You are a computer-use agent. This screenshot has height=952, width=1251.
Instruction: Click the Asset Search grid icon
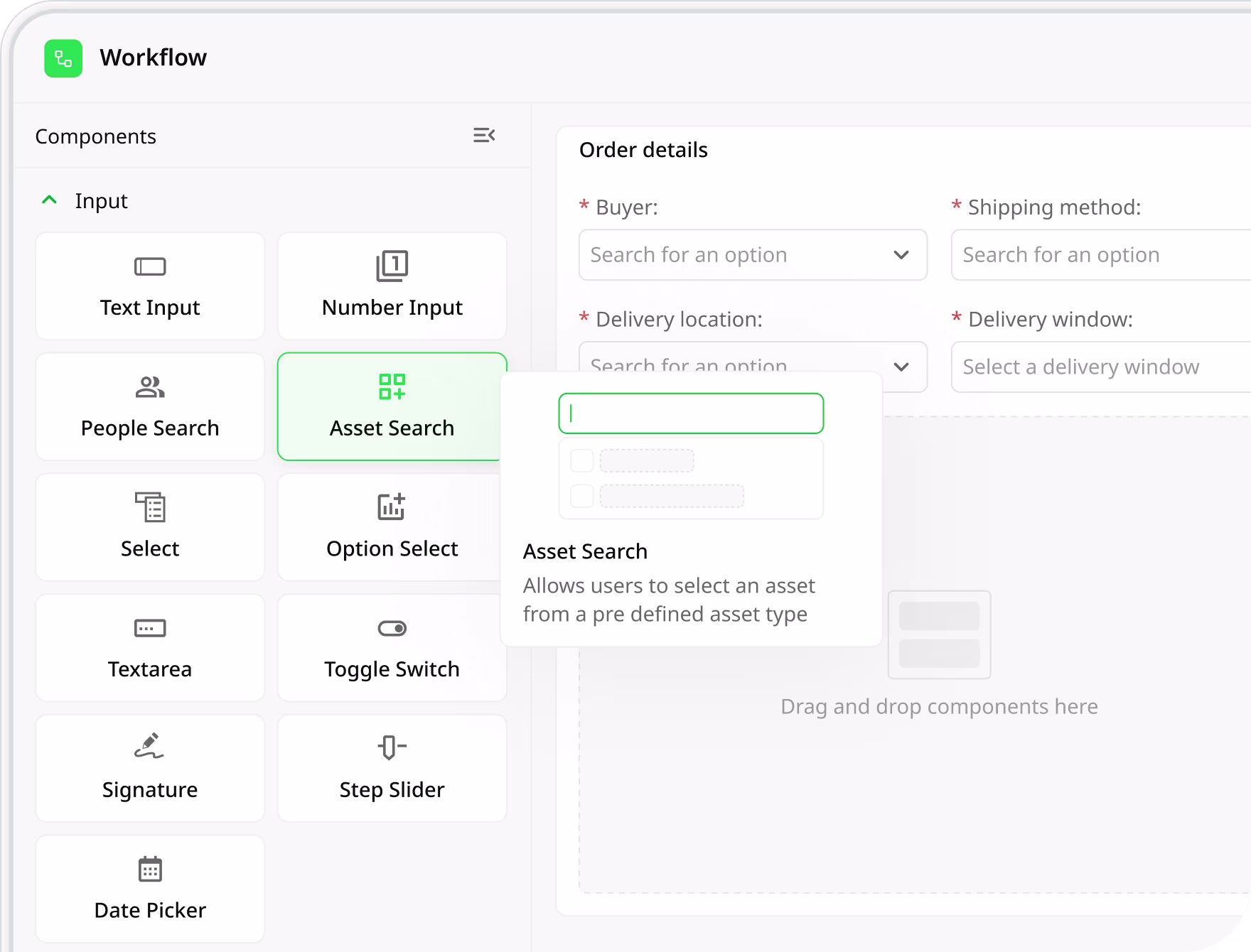pyautogui.click(x=392, y=387)
